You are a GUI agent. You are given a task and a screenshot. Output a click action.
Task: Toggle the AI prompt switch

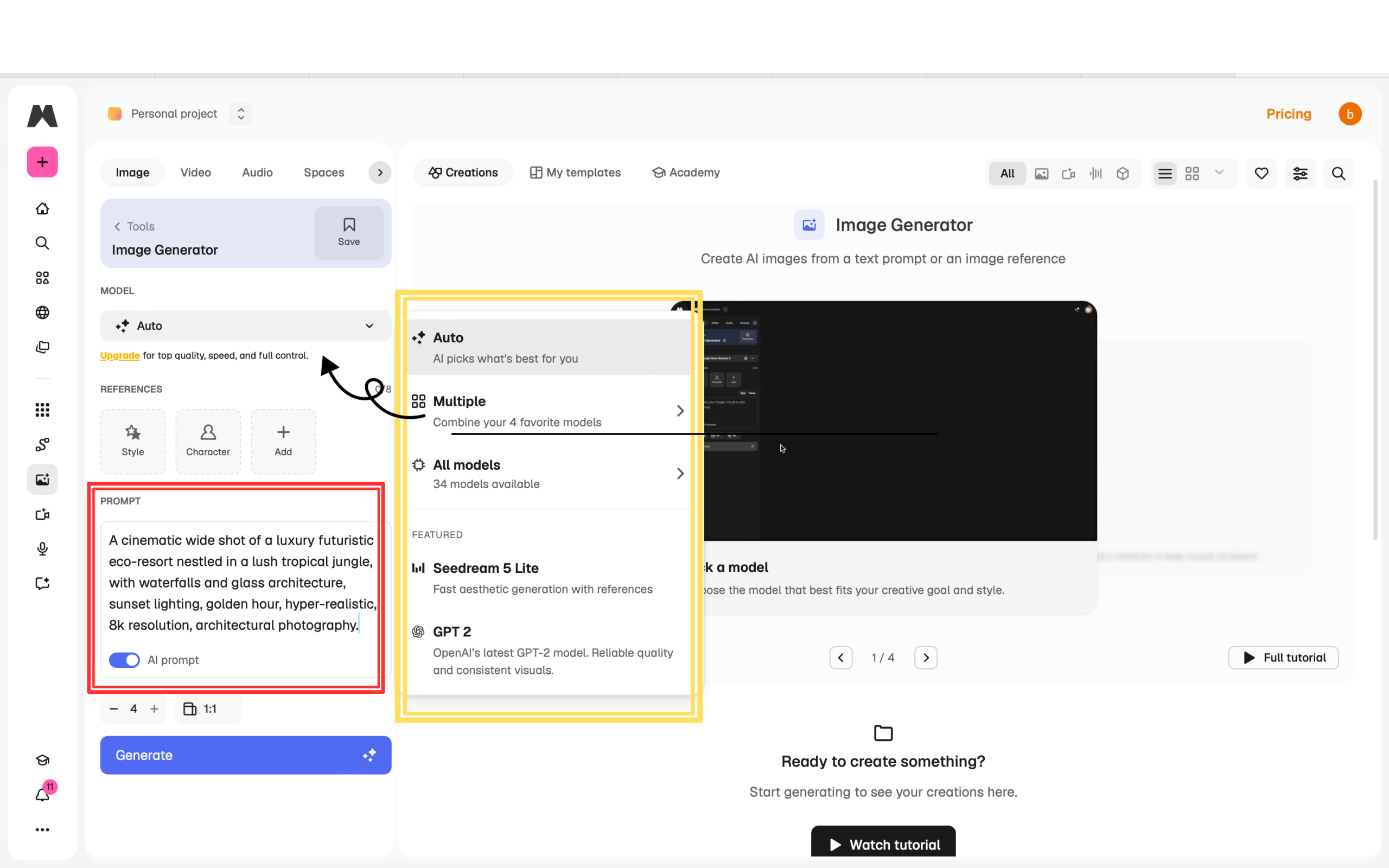pos(124,660)
